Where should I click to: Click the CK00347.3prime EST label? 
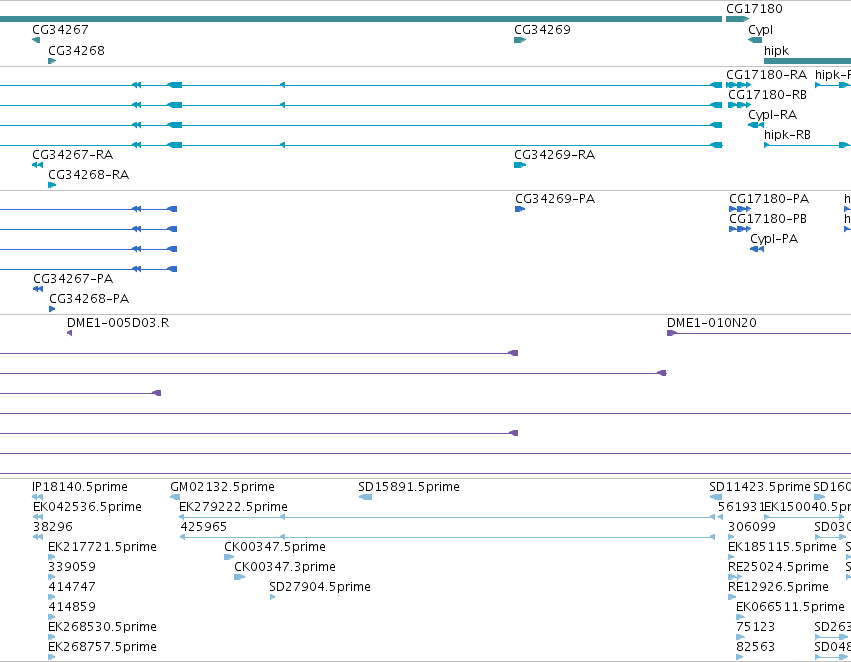(x=285, y=567)
